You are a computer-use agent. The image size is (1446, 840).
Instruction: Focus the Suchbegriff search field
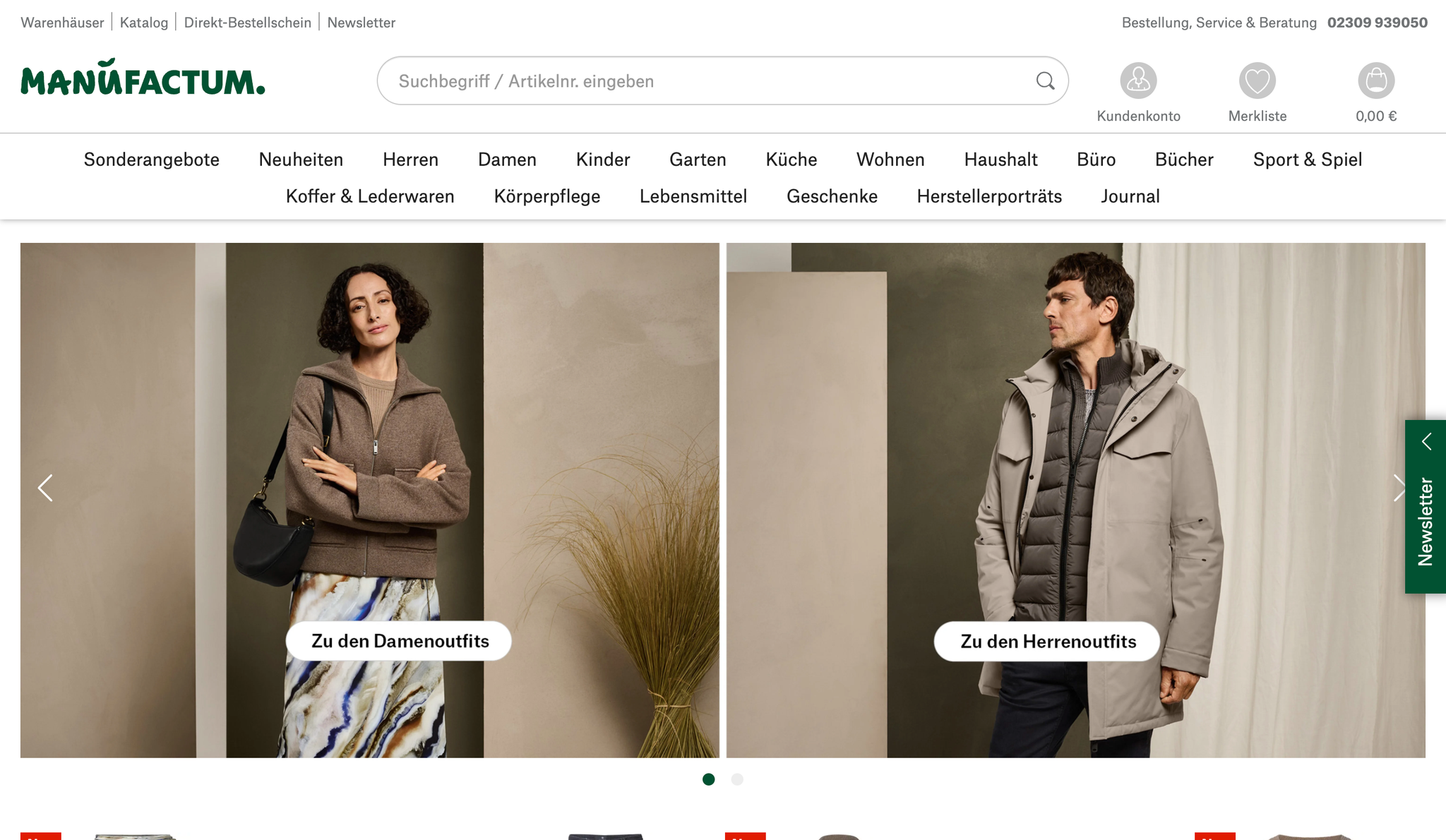tap(706, 81)
